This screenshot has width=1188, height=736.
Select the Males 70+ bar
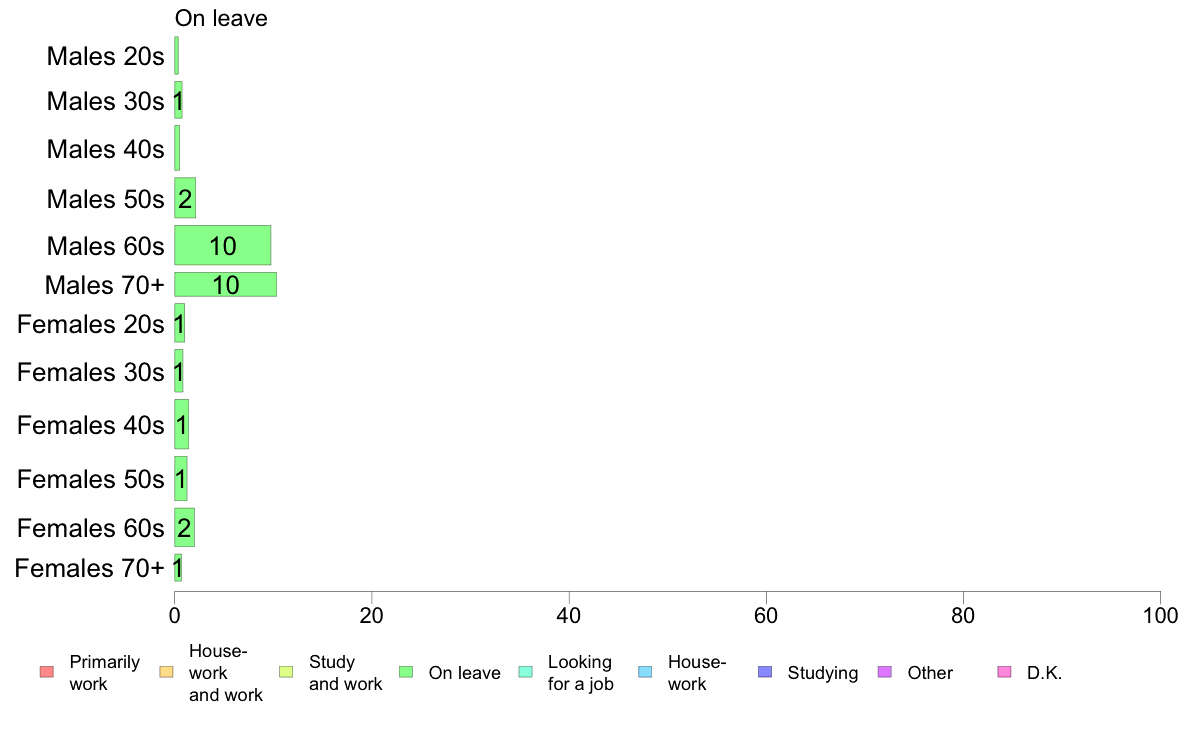tap(226, 285)
